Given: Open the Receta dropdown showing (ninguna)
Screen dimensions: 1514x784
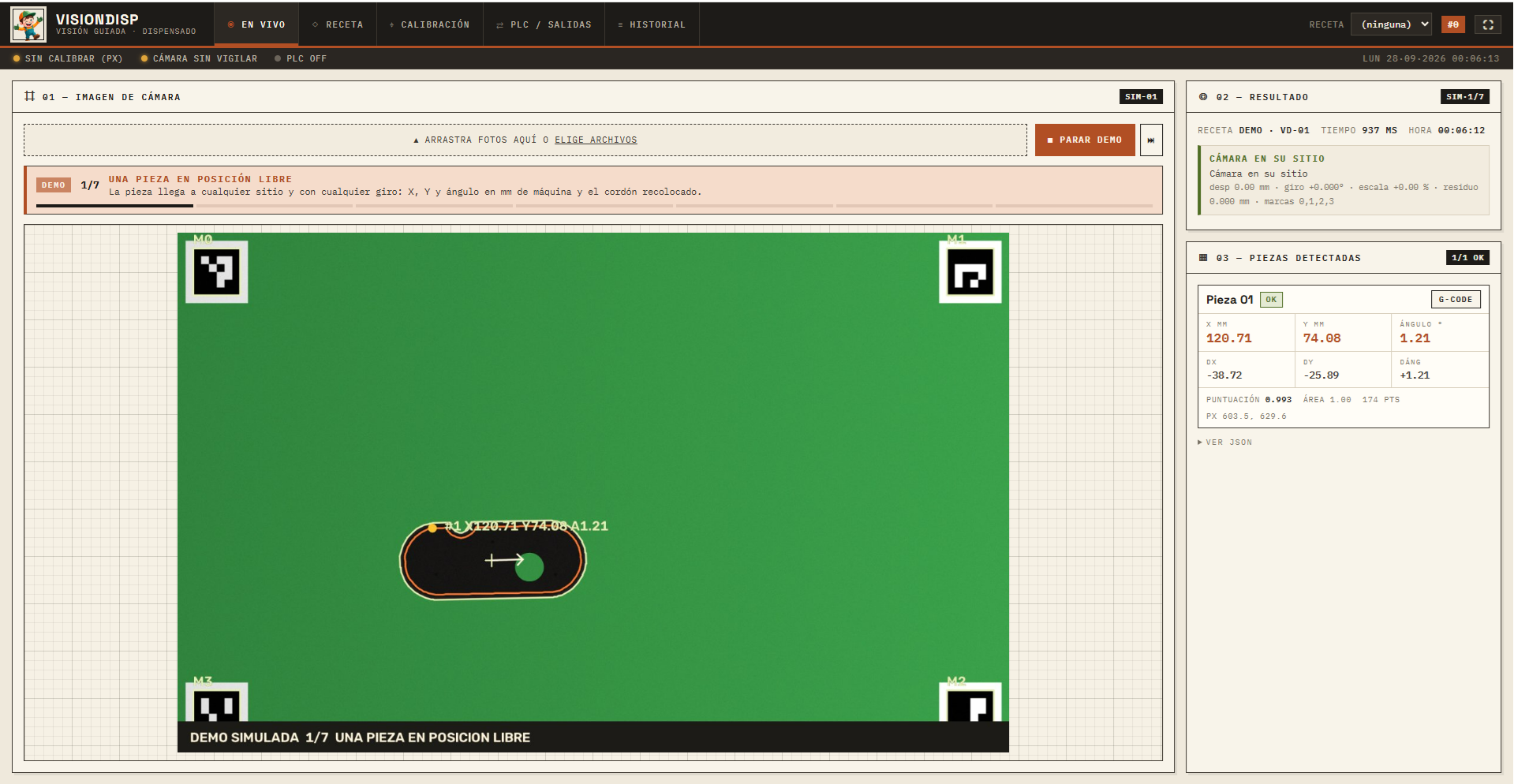Looking at the screenshot, I should (1391, 24).
